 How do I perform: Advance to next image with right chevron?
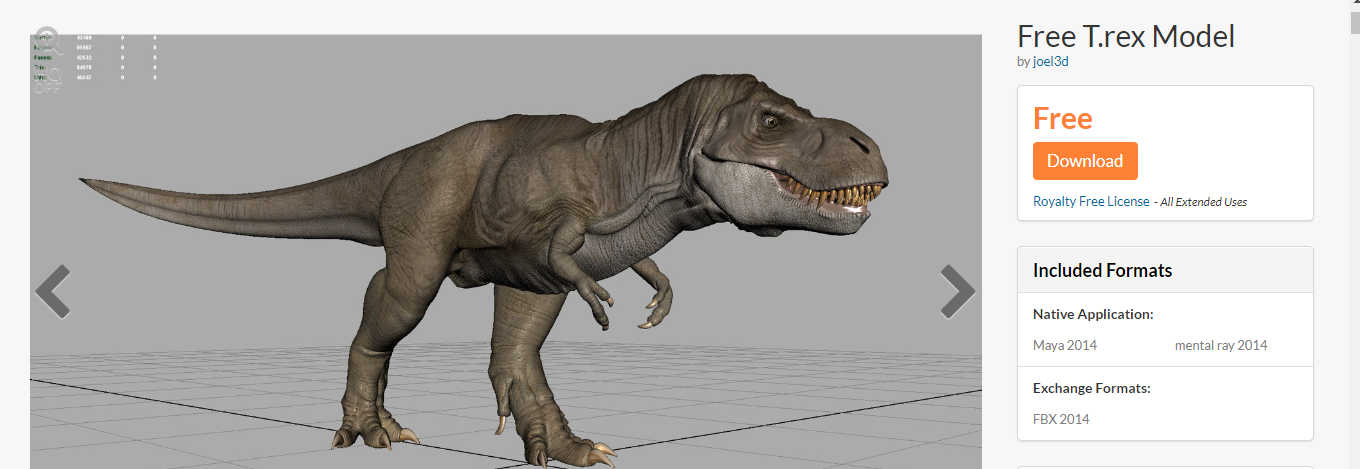(x=957, y=291)
